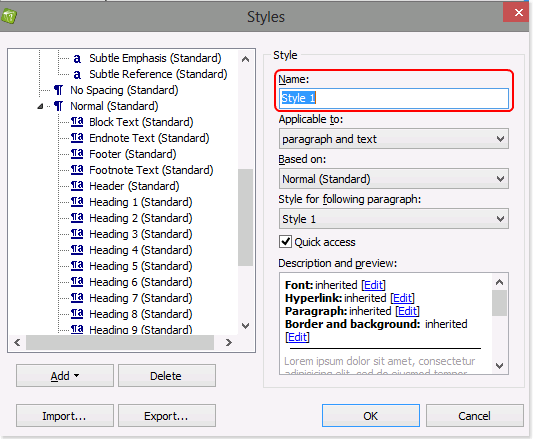Click the linked style icon for Heading 1
This screenshot has height=440, width=533.
77,202
